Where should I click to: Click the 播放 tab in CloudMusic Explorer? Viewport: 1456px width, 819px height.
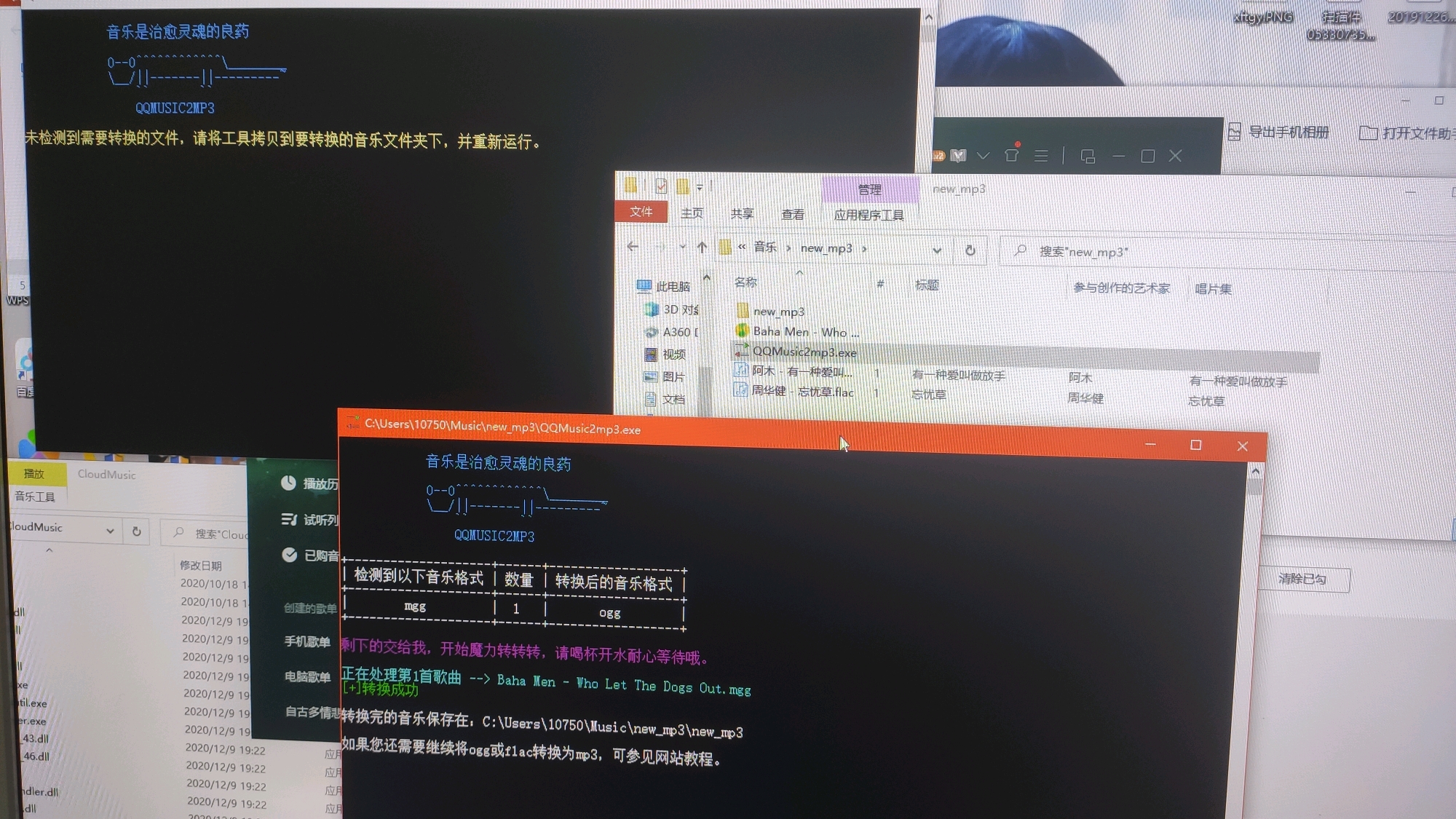pos(34,473)
